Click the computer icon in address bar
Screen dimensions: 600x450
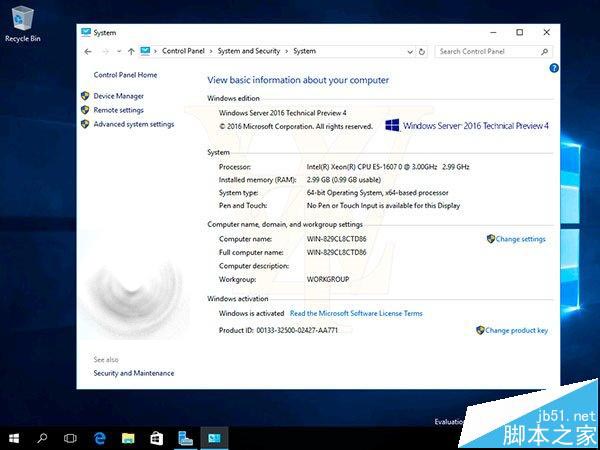click(145, 51)
